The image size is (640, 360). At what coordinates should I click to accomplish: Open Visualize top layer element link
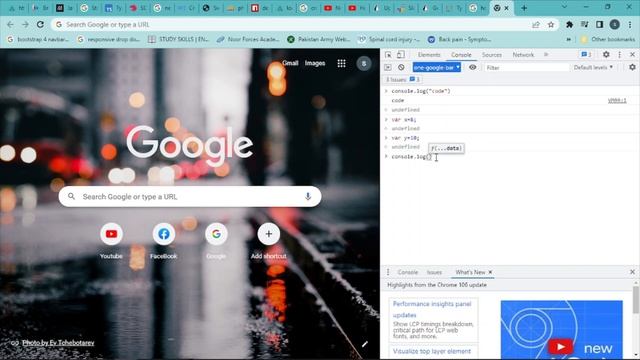point(432,351)
